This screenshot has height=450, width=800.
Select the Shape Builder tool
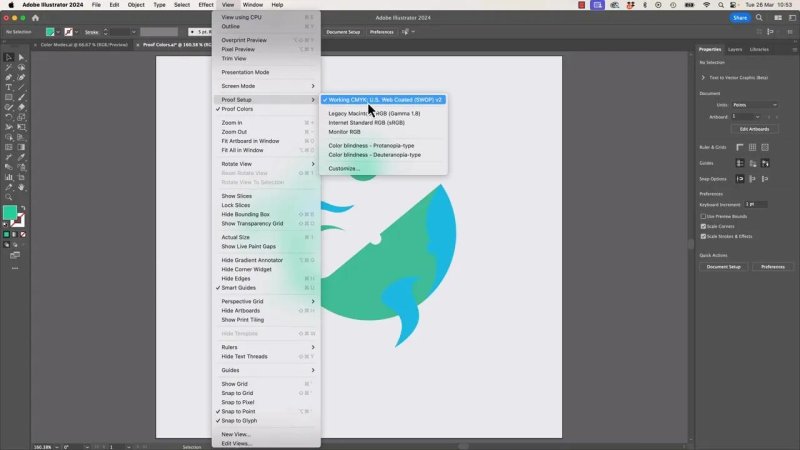point(9,137)
